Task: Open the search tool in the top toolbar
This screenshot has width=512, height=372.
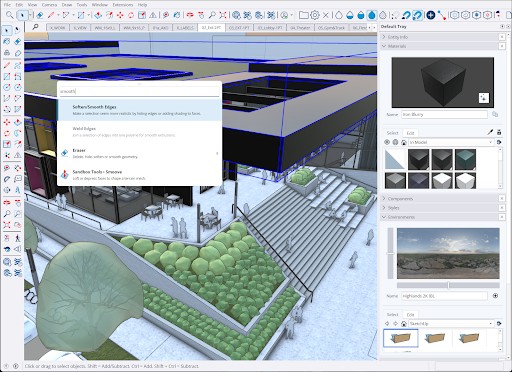Action: pyautogui.click(x=10, y=15)
